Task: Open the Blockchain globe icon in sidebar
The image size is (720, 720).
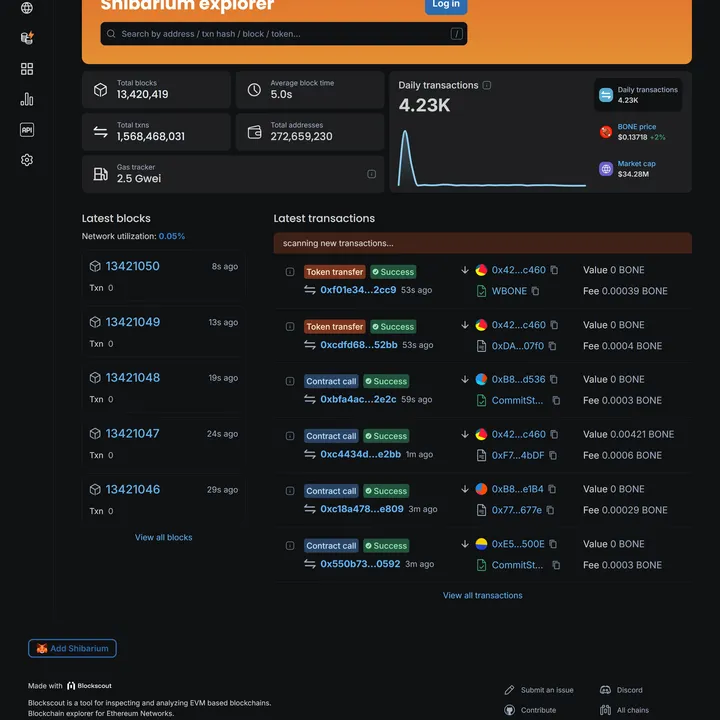Action: 27,8
